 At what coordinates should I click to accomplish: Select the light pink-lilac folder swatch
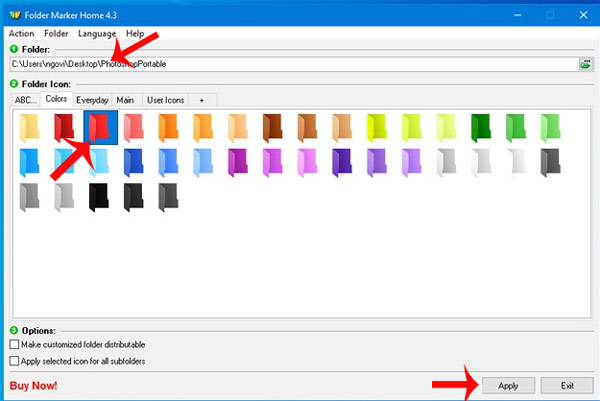(x=307, y=162)
